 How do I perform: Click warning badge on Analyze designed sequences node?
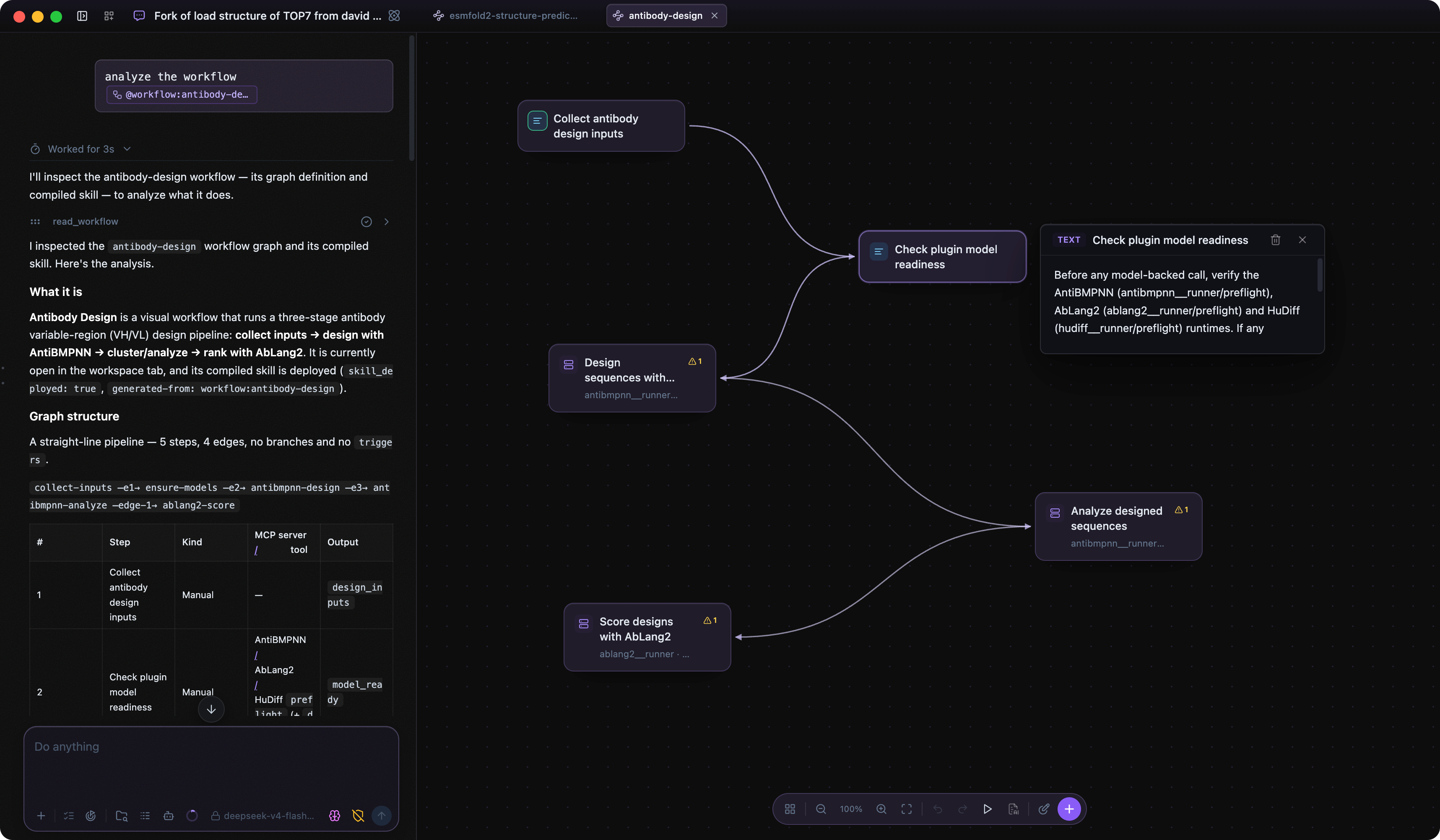[x=1182, y=510]
